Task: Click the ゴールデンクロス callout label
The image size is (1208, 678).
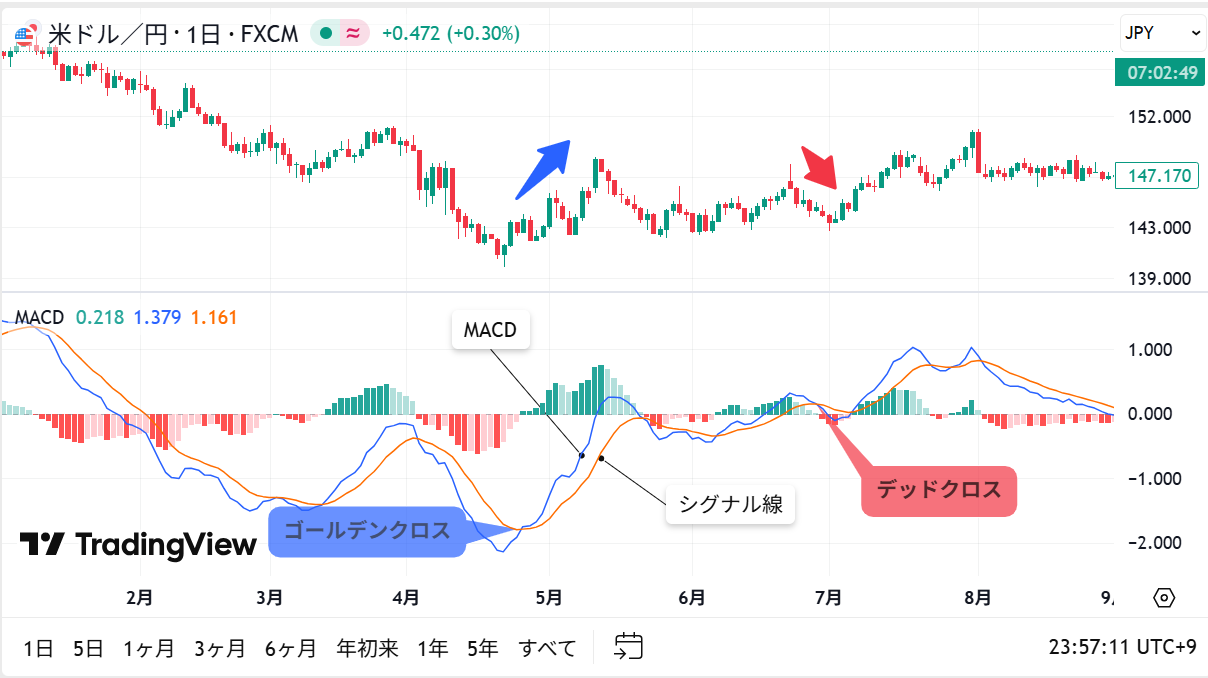Action: [367, 531]
